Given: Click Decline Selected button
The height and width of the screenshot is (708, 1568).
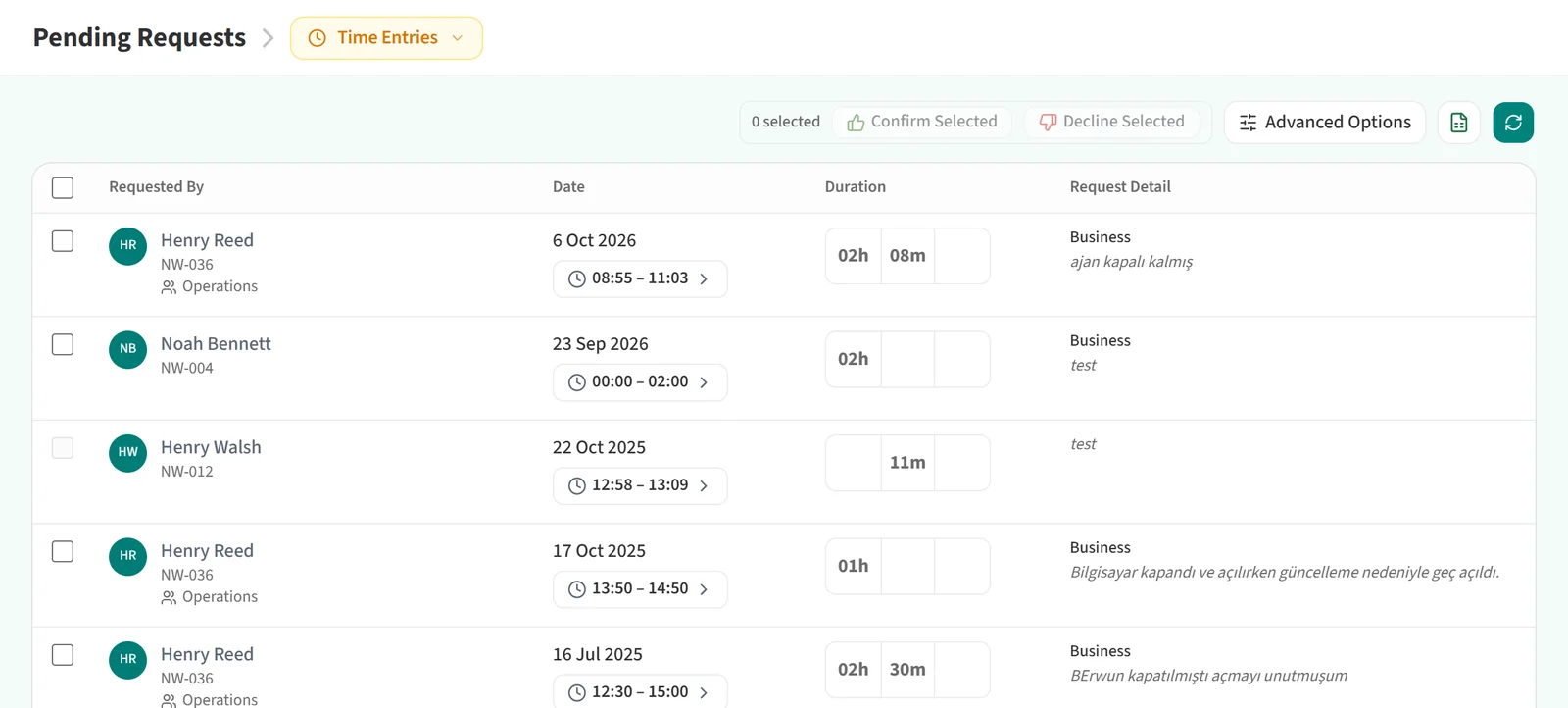Looking at the screenshot, I should (1112, 122).
